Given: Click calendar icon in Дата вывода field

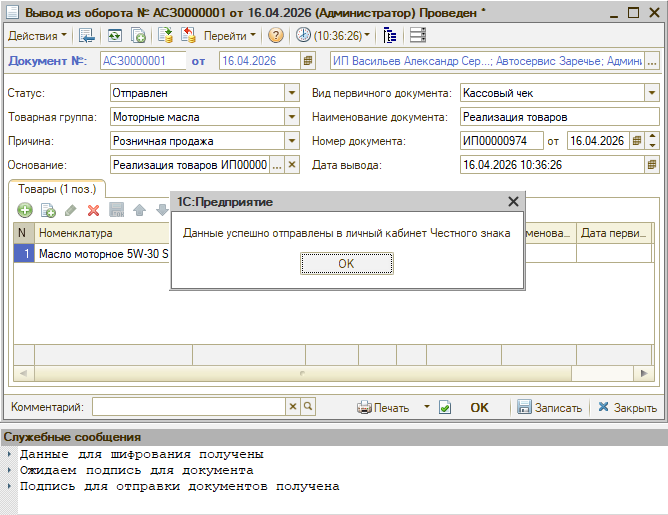Looking at the screenshot, I should [652, 165].
